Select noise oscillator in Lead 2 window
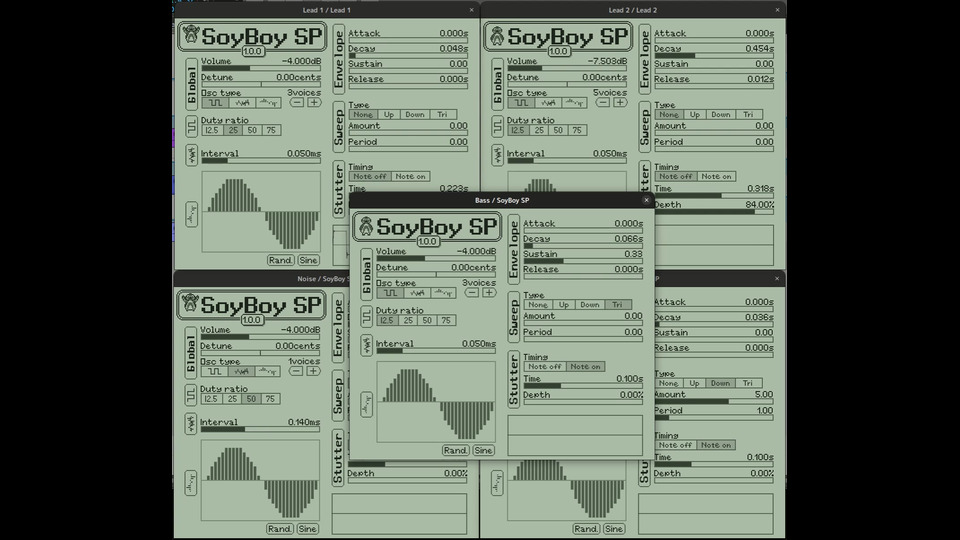960x540 pixels. tap(548, 103)
